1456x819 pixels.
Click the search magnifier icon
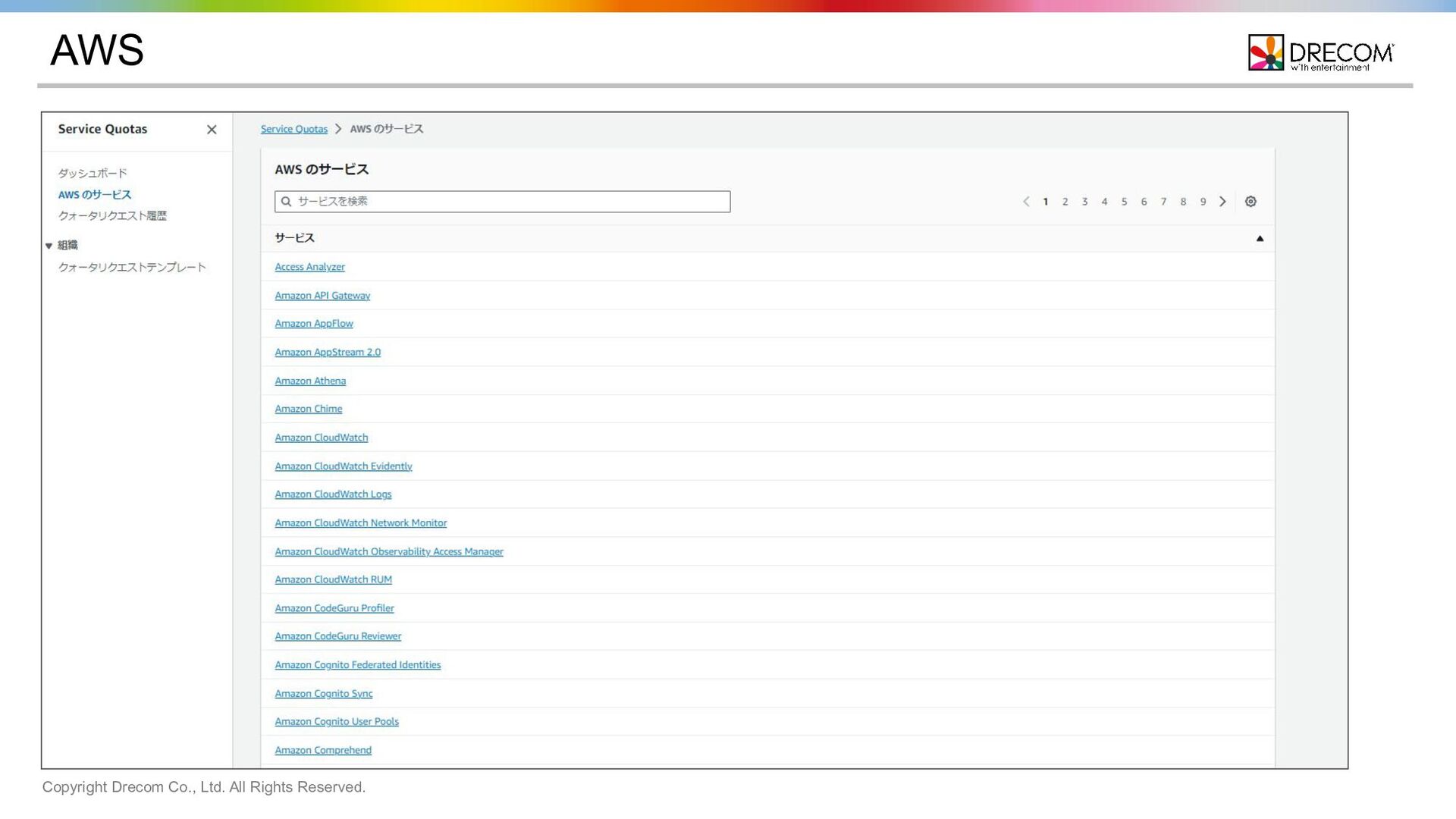pos(286,202)
